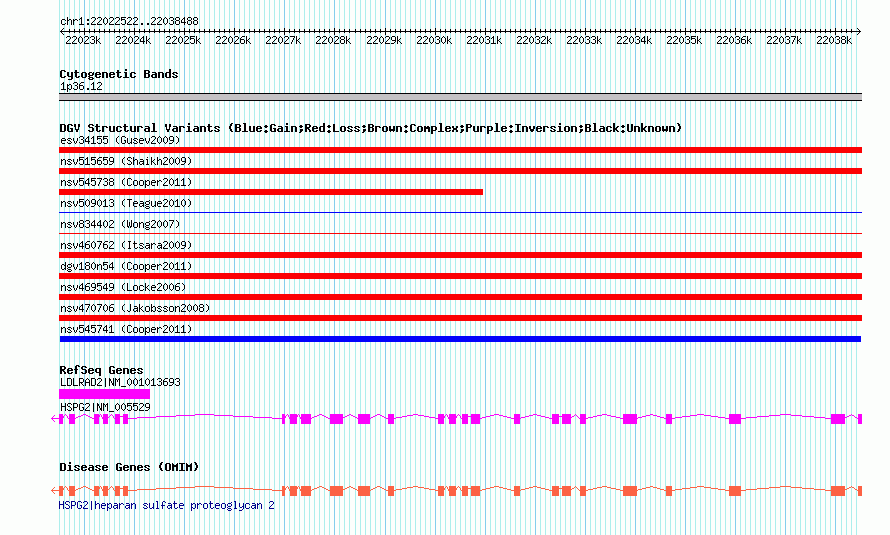Click the 22023k ruler tick label
The width and height of the screenshot is (890, 535).
83,40
